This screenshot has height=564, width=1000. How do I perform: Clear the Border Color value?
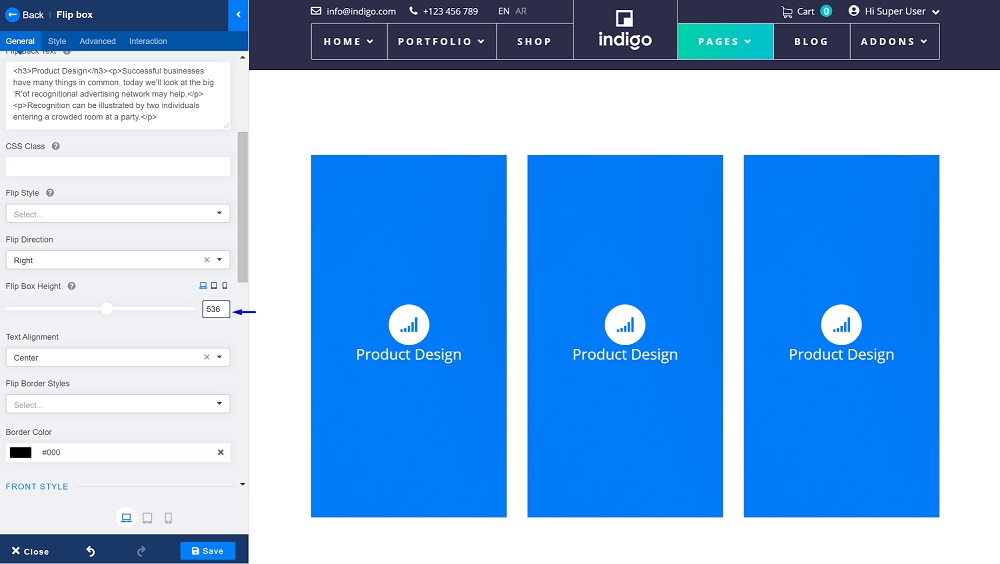[221, 452]
